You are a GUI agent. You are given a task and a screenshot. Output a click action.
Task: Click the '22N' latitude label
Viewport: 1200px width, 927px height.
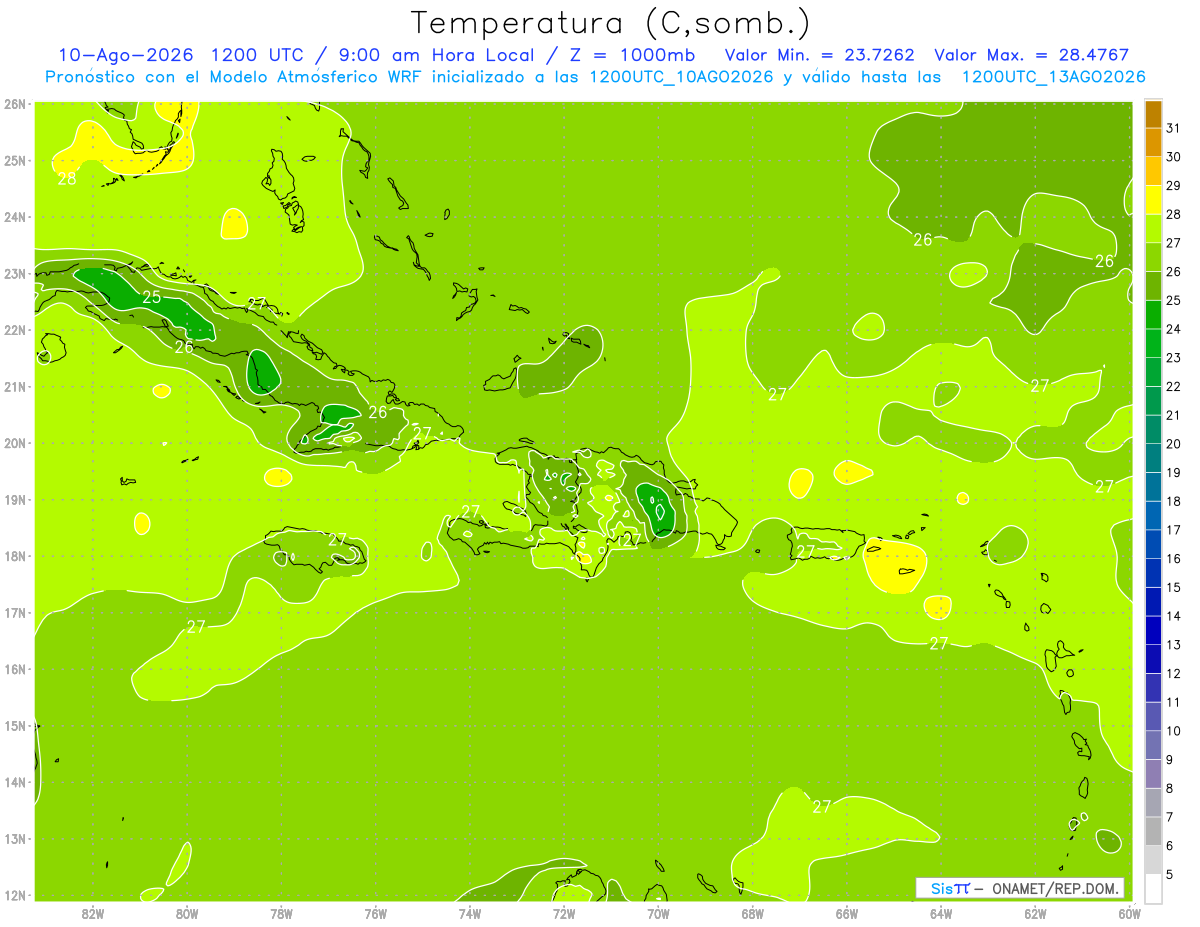coord(16,330)
